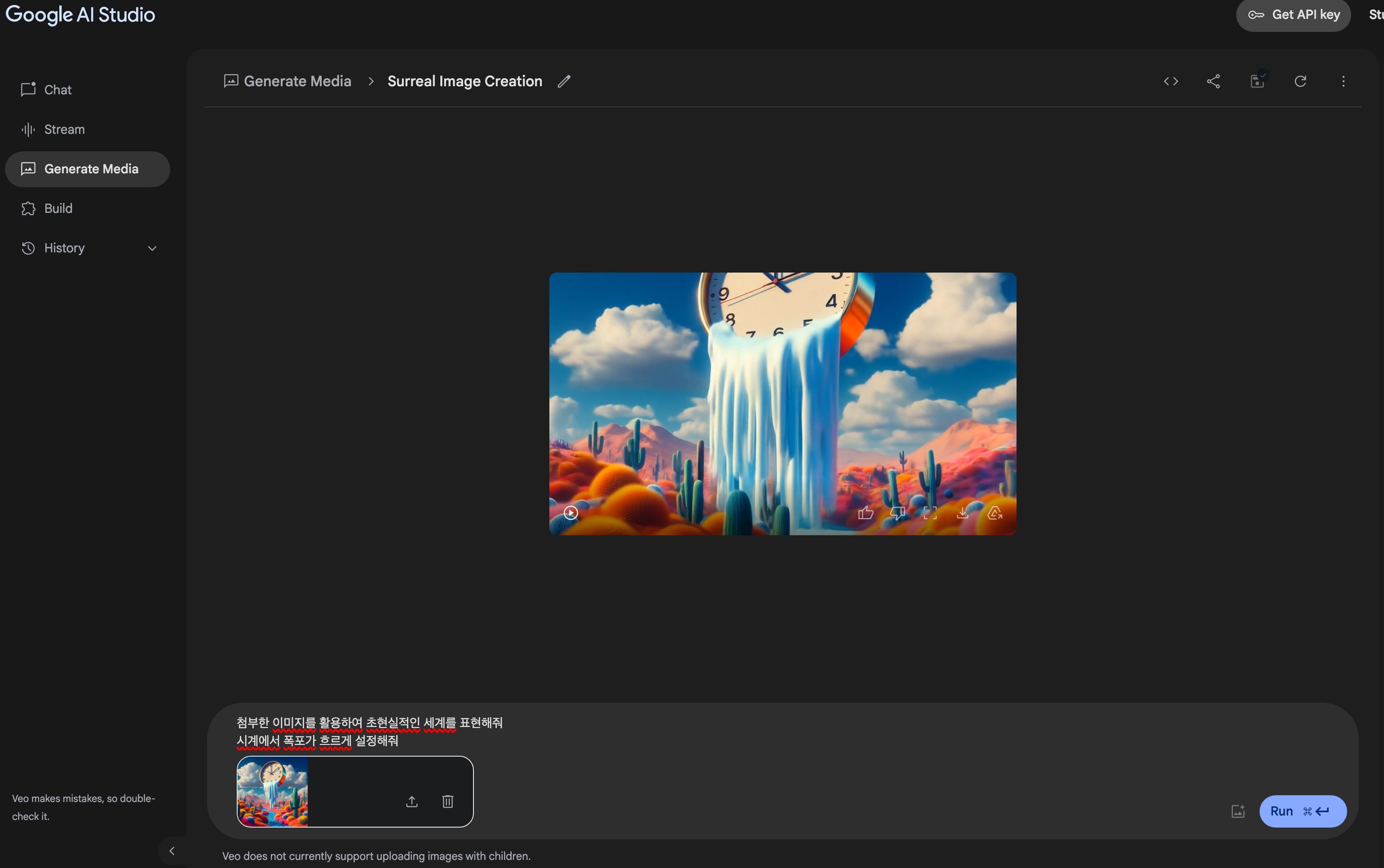Image resolution: width=1384 pixels, height=868 pixels.
Task: Click the save prompt icon
Action: (x=1257, y=82)
